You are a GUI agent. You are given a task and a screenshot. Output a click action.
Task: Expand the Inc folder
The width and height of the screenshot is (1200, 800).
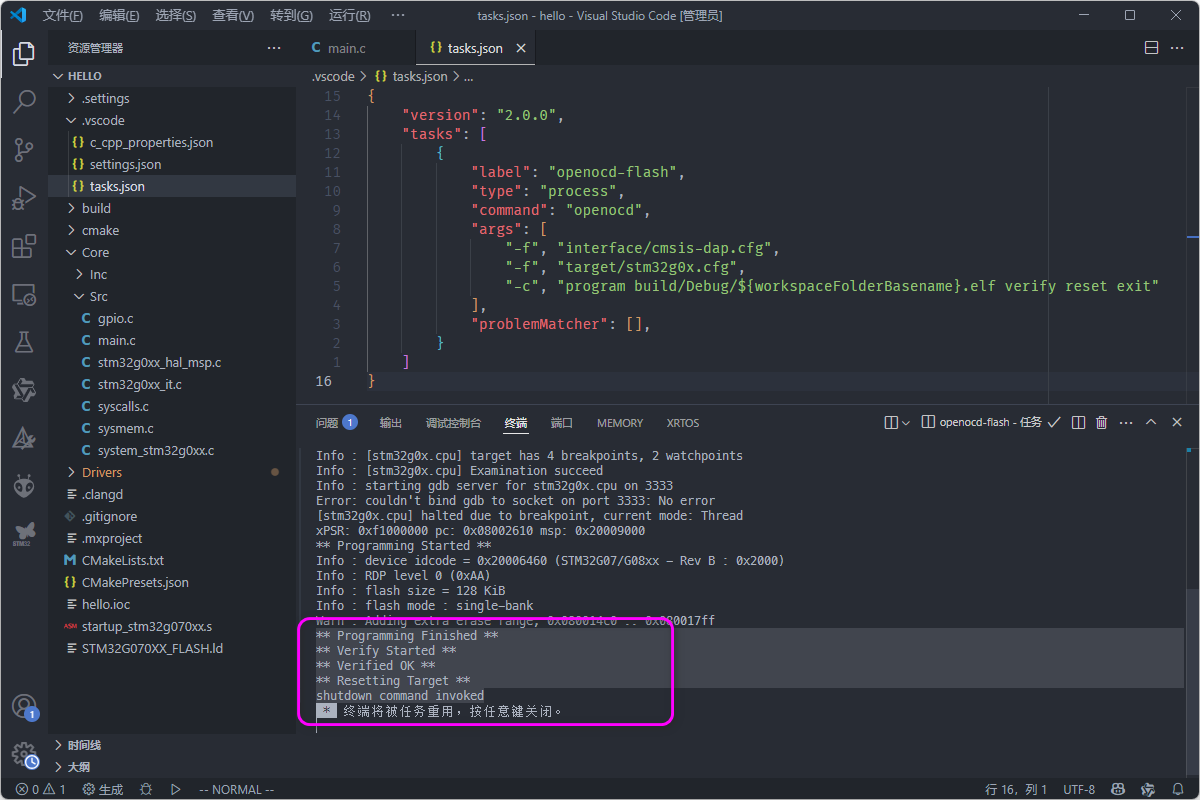(x=172, y=274)
